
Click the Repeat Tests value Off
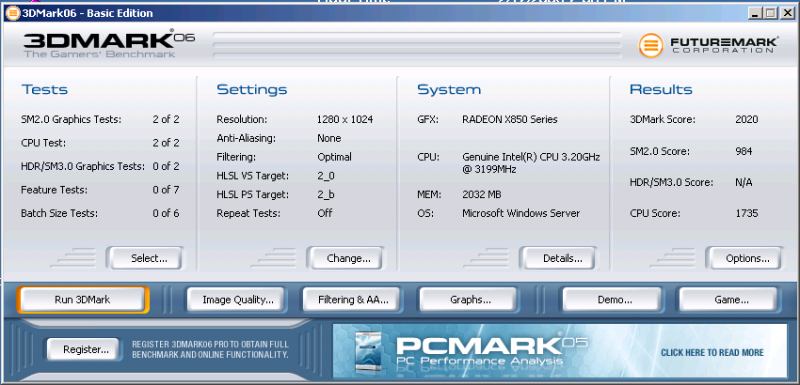(324, 214)
